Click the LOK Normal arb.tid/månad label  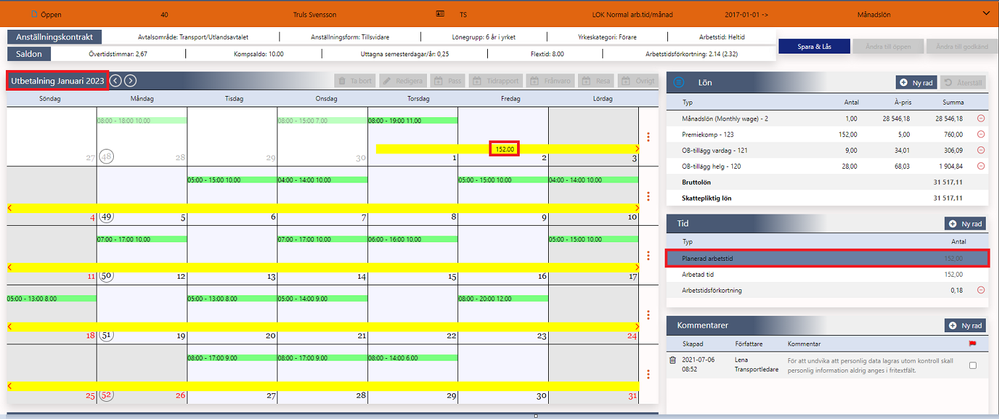pos(632,13)
